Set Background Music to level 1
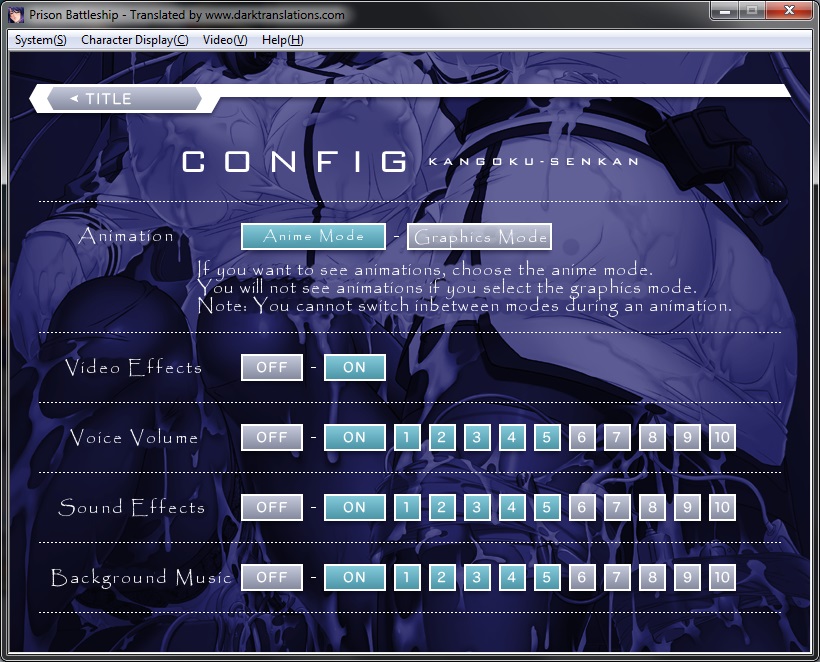 [x=407, y=577]
